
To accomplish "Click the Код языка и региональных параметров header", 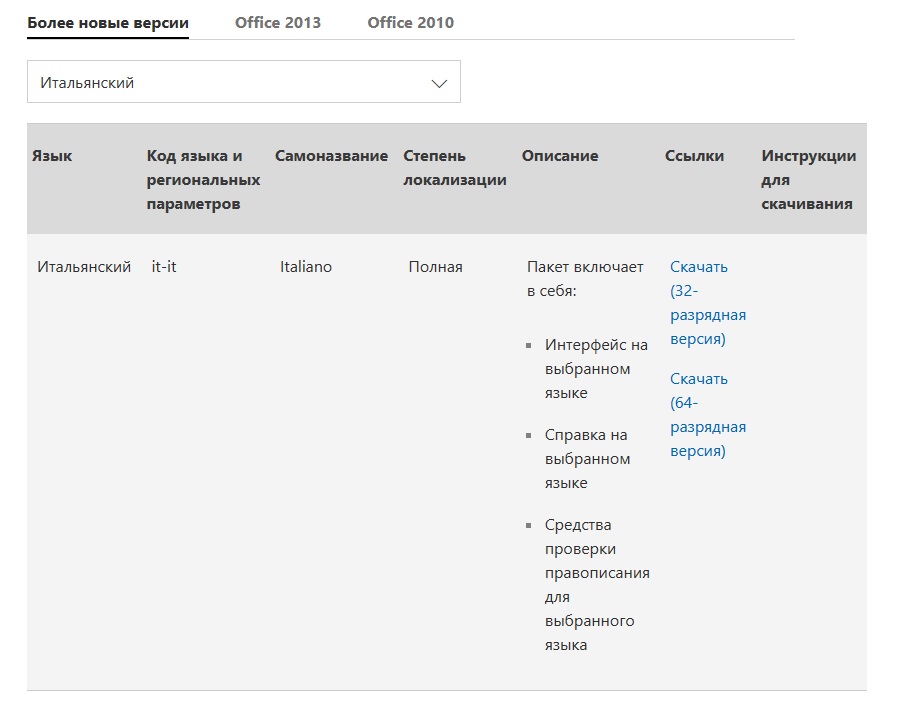I will point(203,180).
